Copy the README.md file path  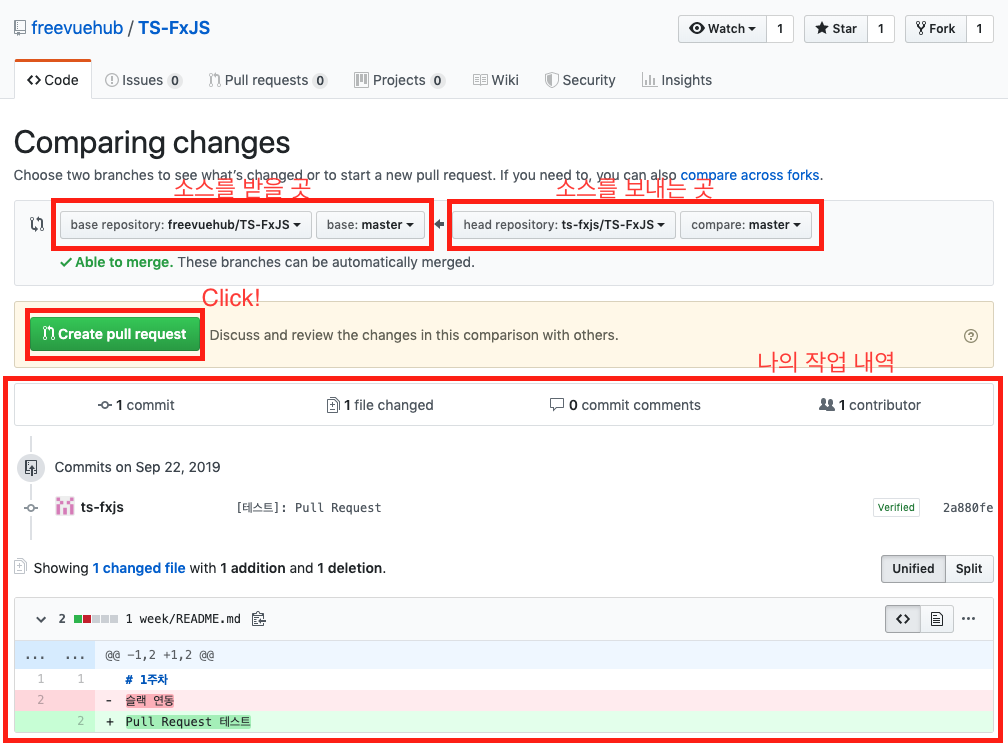(258, 619)
